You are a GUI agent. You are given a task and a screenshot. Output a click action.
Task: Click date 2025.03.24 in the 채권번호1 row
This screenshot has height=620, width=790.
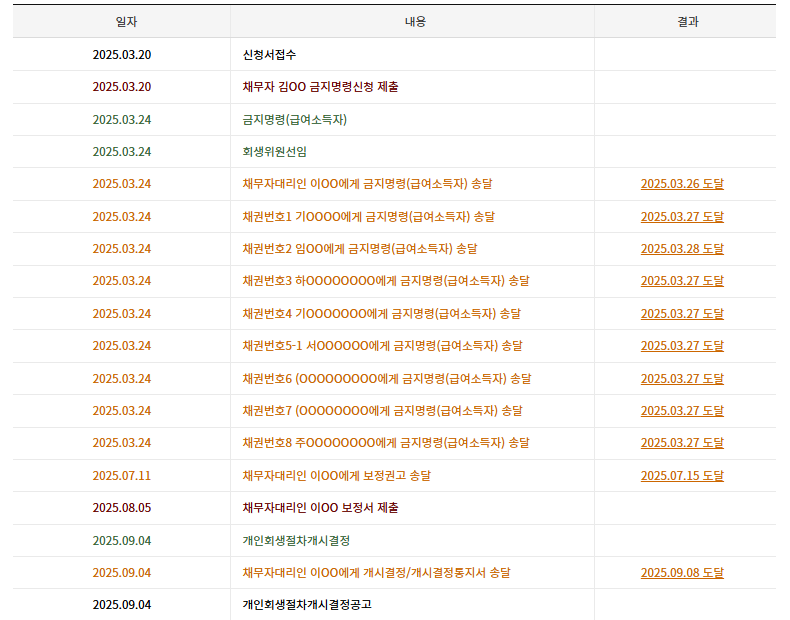tap(122, 217)
